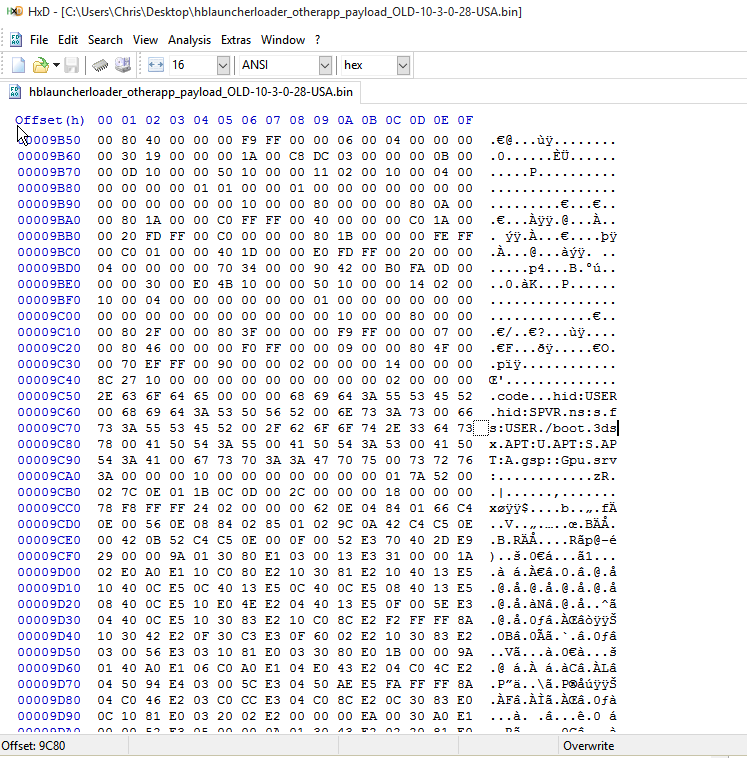
Task: Click offset row 00009CB0
Action: (x=49, y=492)
